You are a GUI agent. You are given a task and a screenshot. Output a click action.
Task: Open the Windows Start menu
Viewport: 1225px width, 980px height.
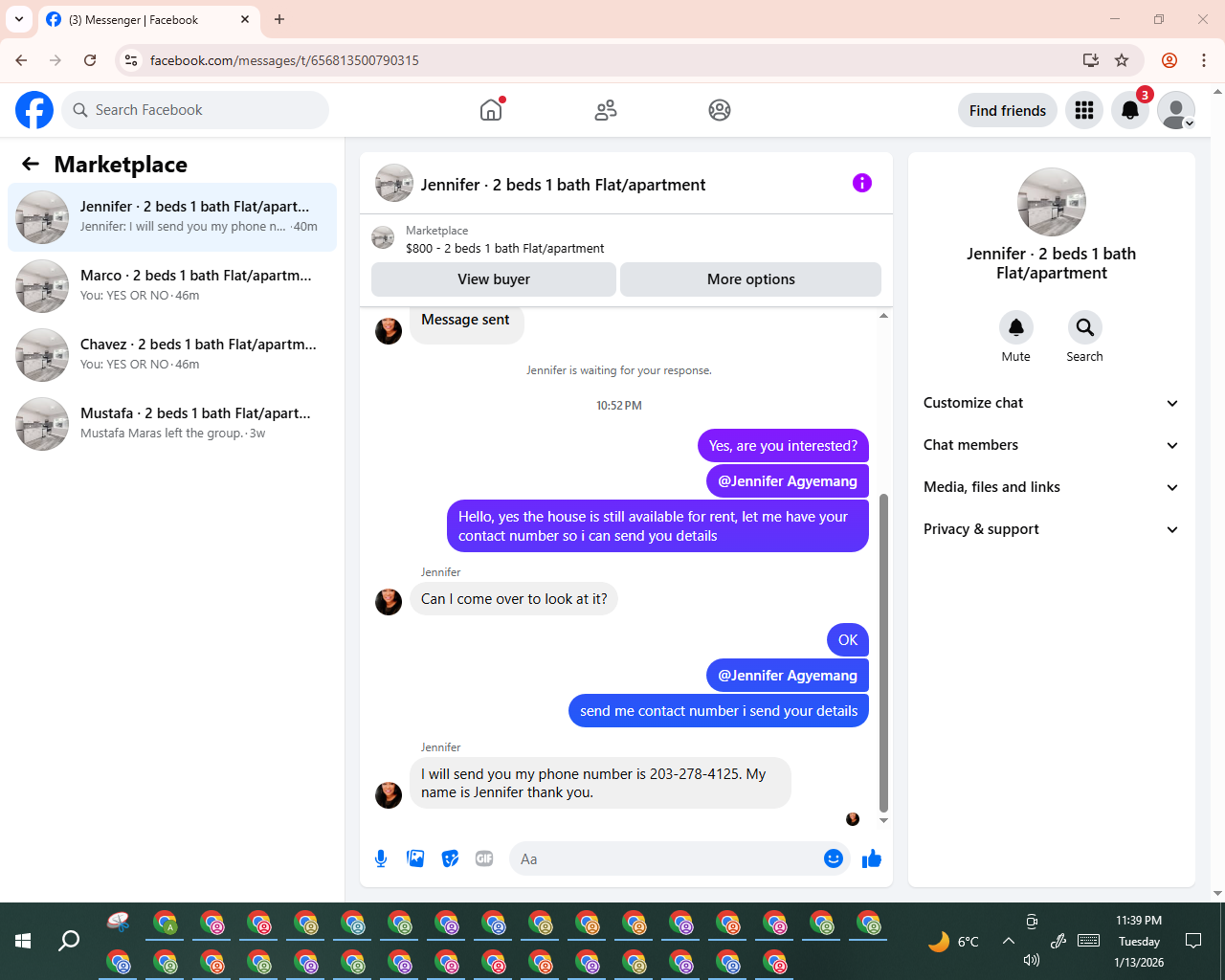(23, 941)
